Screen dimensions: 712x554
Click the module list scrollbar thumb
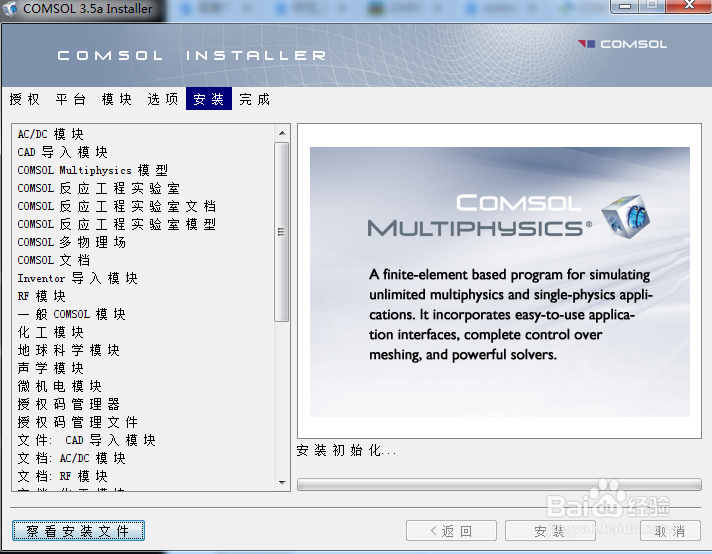click(x=282, y=232)
